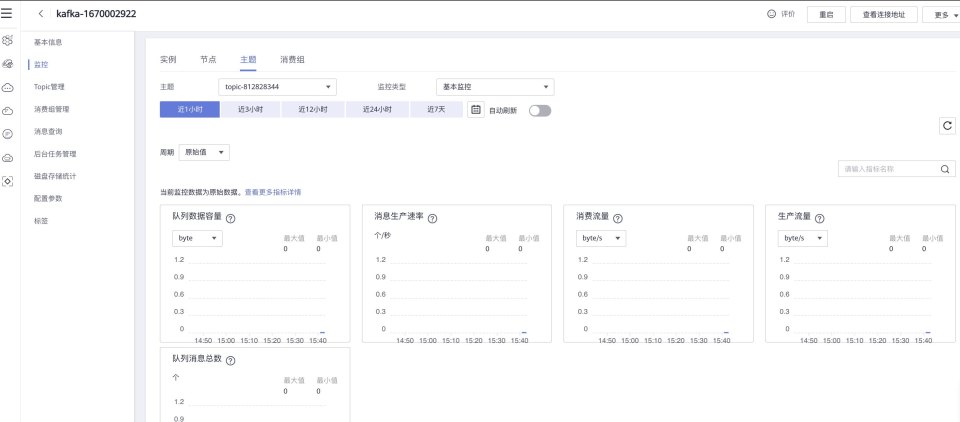Click help icon next to 消费流量

click(618, 218)
